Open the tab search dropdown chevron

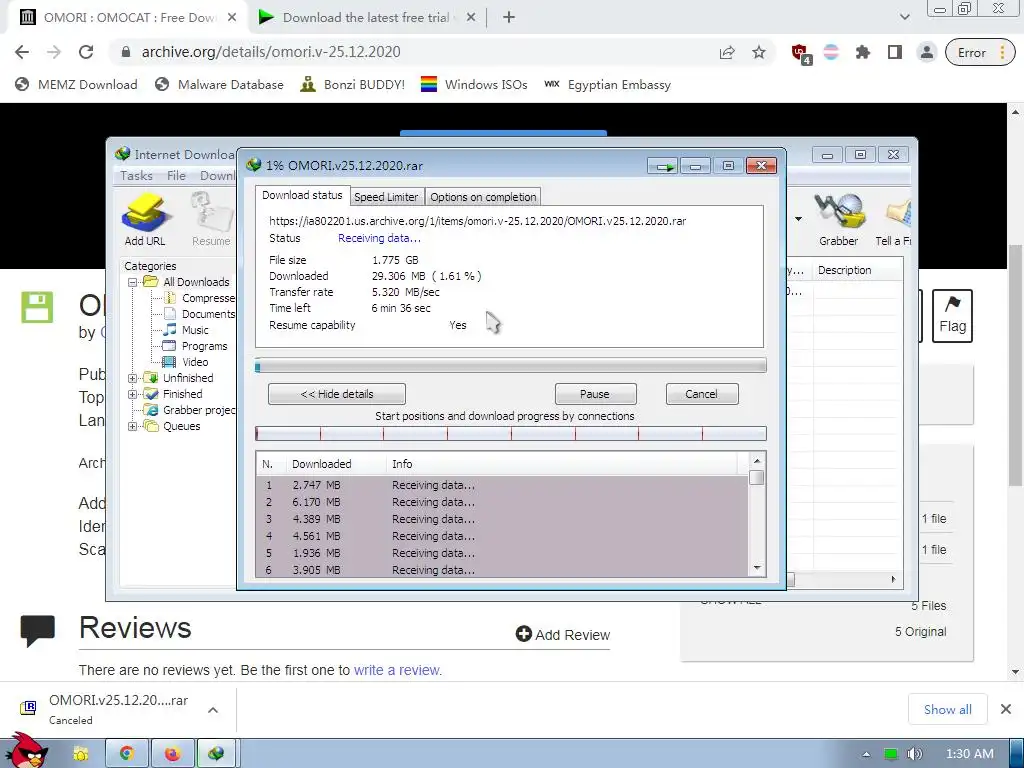tap(904, 17)
